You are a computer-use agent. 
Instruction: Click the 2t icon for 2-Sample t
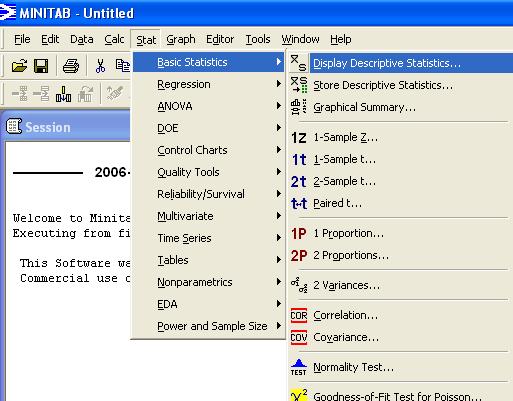coord(299,181)
